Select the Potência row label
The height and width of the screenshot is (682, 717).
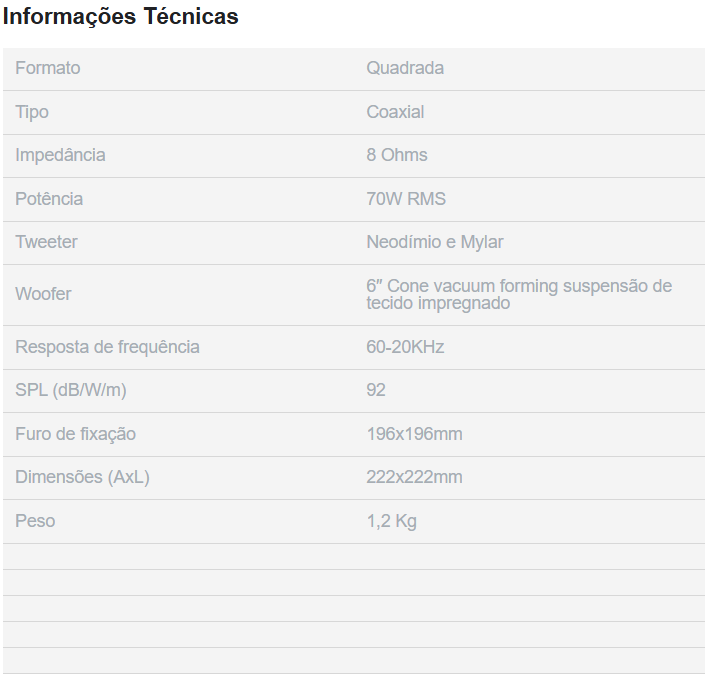coord(49,199)
